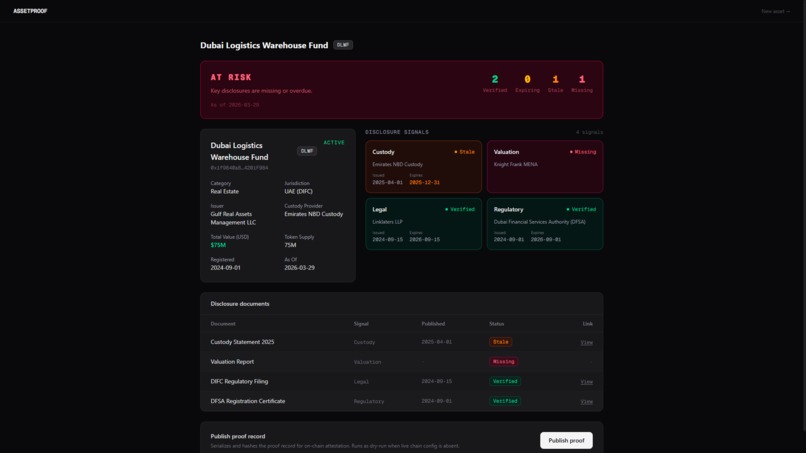Click the UAE (DIFC) jurisdiction value
This screenshot has width=806, height=453.
(298, 192)
